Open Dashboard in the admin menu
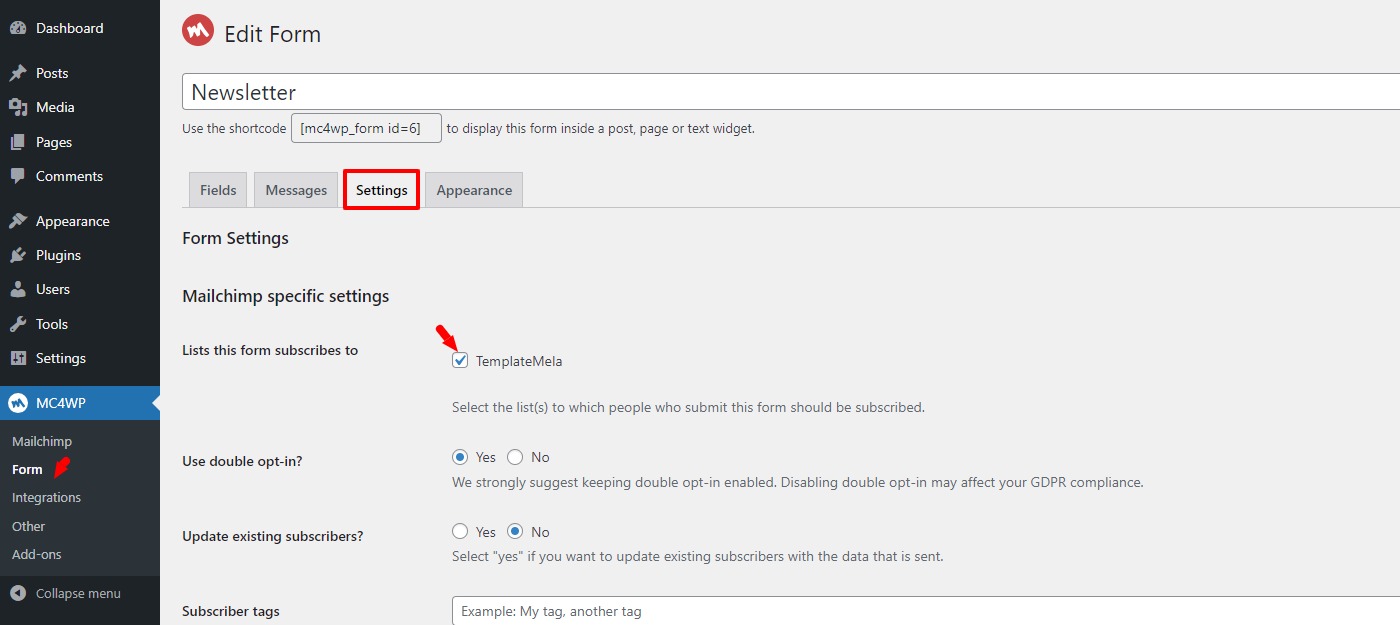The height and width of the screenshot is (625, 1400). pyautogui.click(x=80, y=28)
